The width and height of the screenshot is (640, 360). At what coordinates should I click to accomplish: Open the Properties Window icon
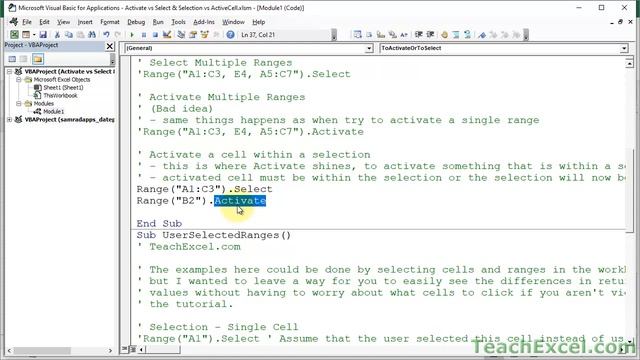pos(193,35)
